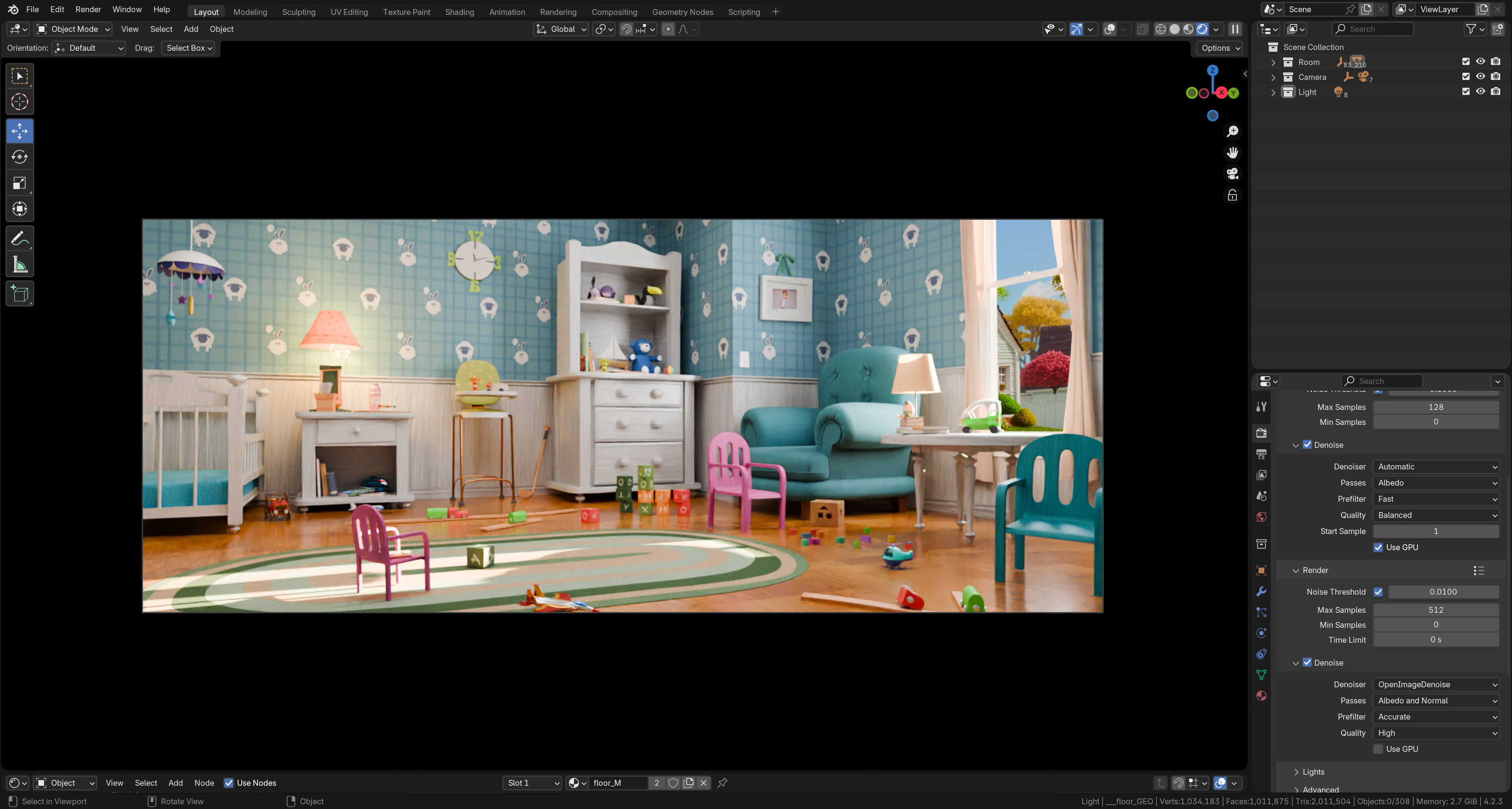Click the Options button in the viewport header
This screenshot has width=1512, height=809.
click(1220, 48)
